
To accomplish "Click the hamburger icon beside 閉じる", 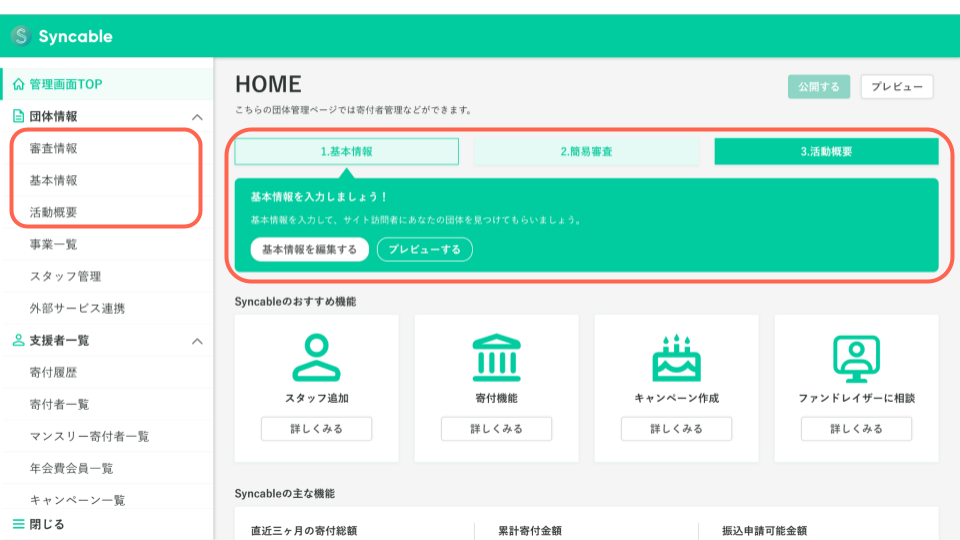I will pos(18,524).
